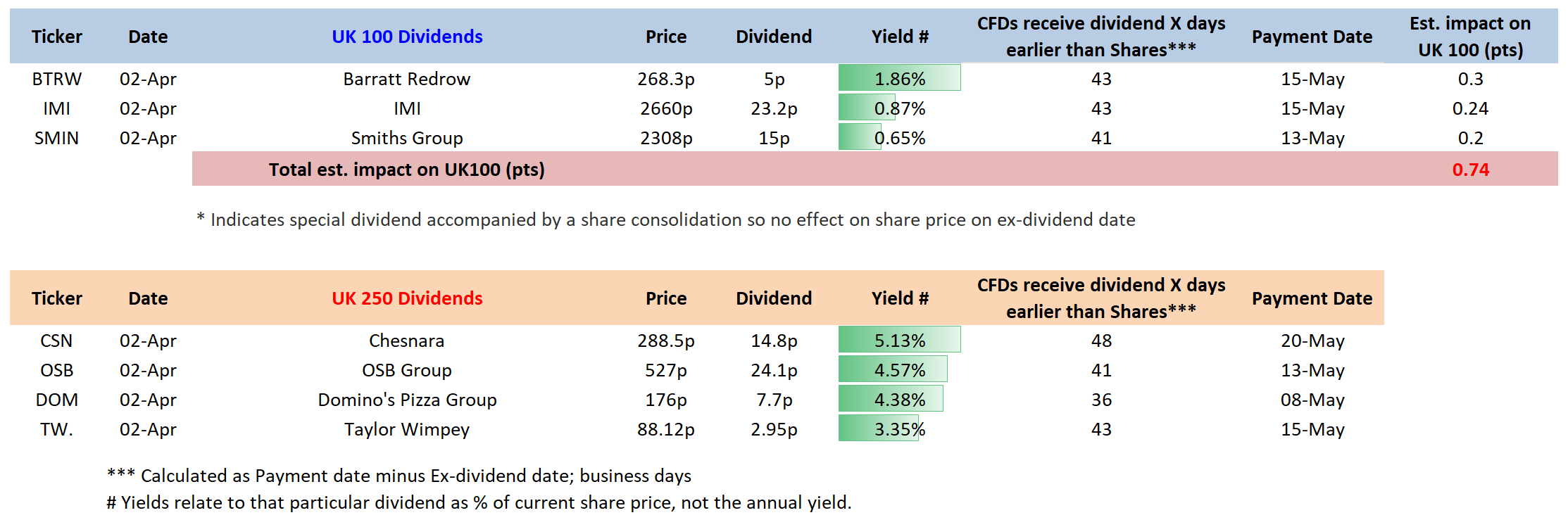This screenshot has height=527, width=1568.
Task: Select the IMI dividend 23.2p cell
Action: point(774,108)
